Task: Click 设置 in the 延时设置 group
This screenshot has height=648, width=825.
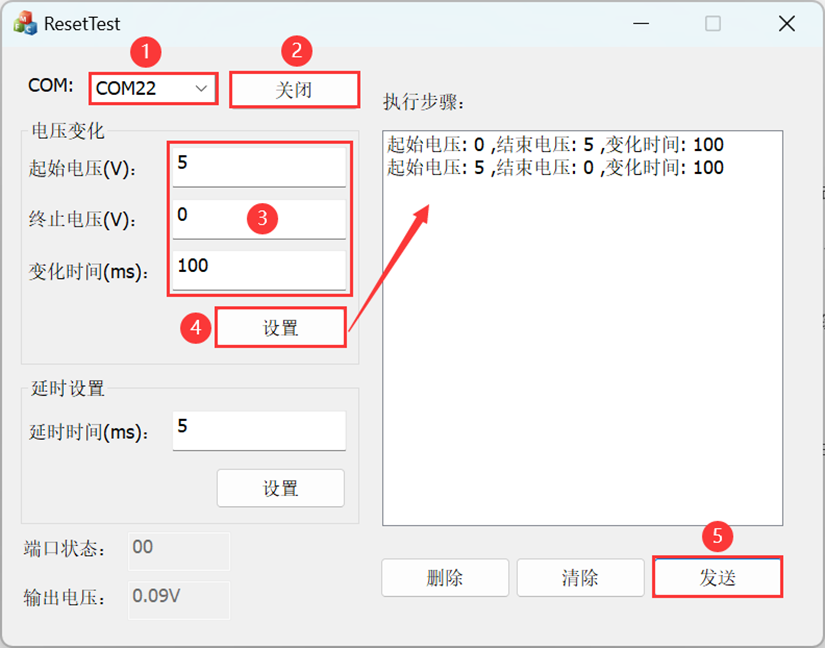Action: coord(280,488)
